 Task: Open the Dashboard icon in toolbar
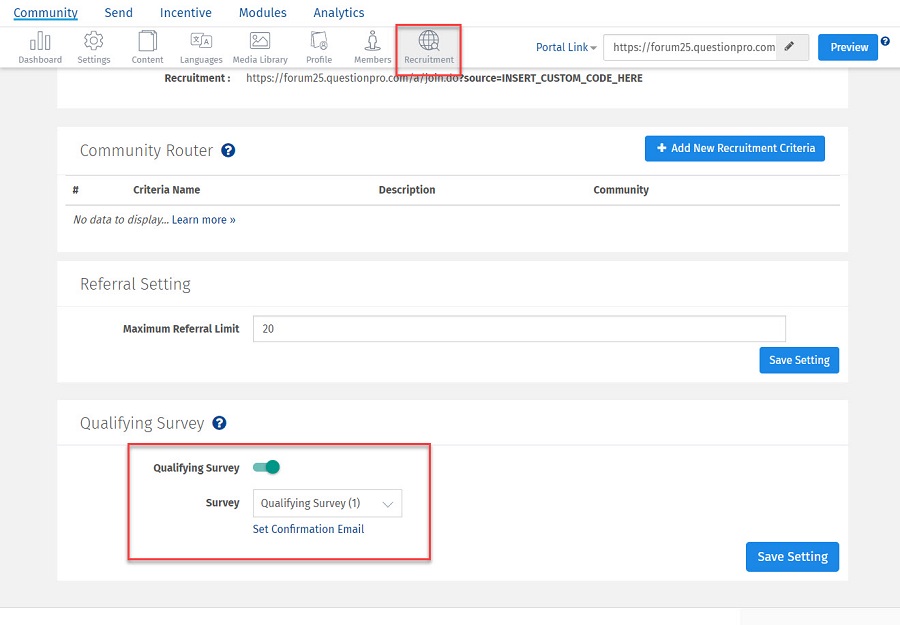point(40,42)
